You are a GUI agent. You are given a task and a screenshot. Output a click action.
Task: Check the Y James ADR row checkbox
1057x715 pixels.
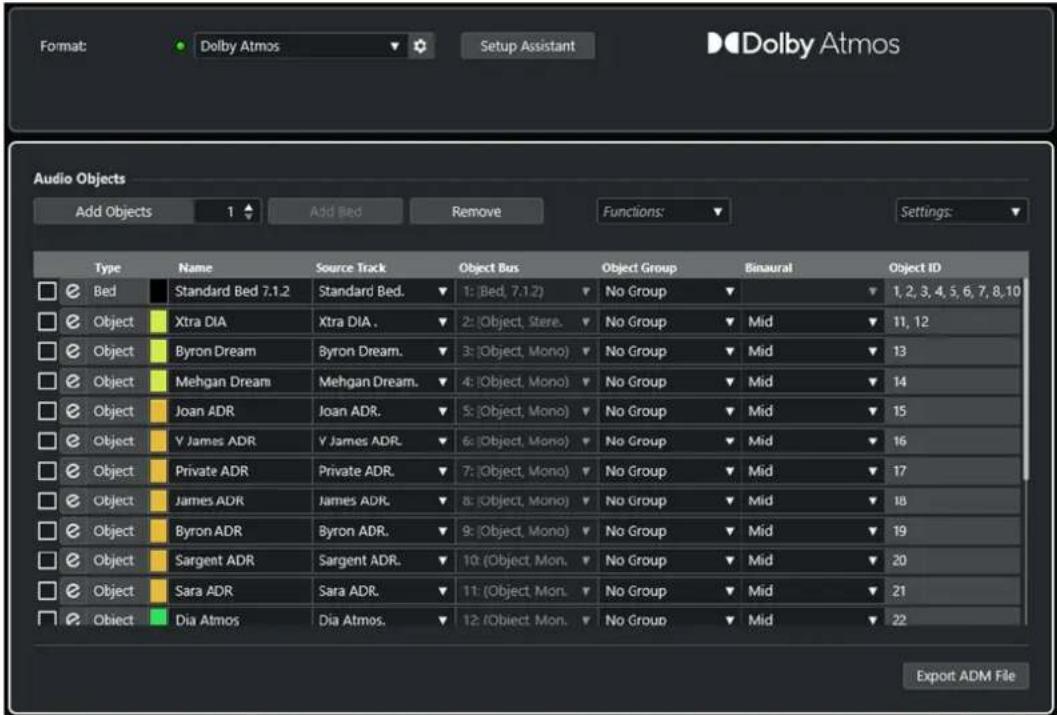tap(47, 441)
